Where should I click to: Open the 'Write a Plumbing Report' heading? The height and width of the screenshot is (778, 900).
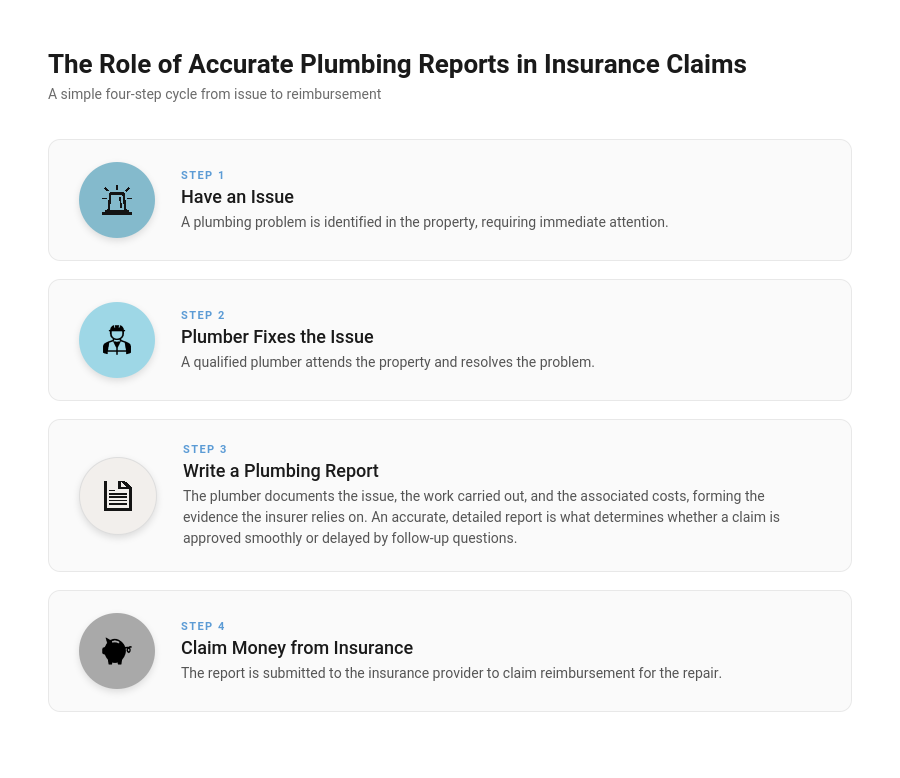pyautogui.click(x=281, y=471)
